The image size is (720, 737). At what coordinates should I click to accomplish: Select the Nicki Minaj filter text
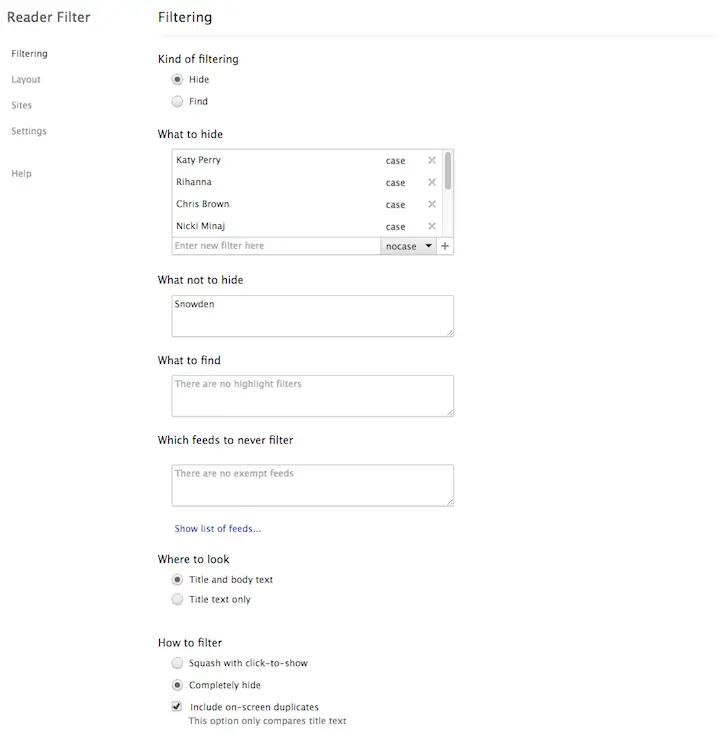point(201,226)
